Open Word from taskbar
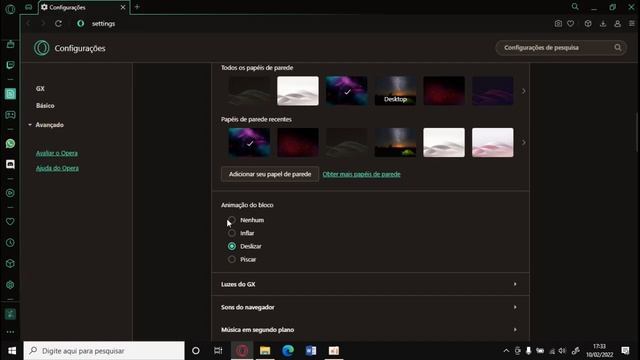 pyautogui.click(x=311, y=351)
